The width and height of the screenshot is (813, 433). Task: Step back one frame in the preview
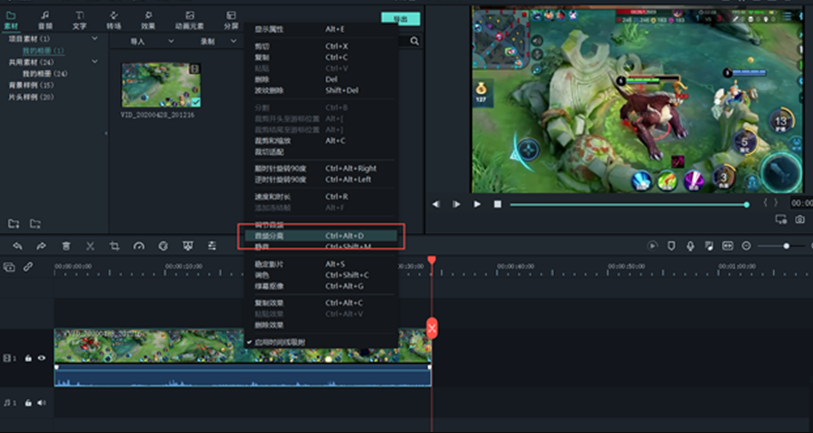pyautogui.click(x=436, y=204)
